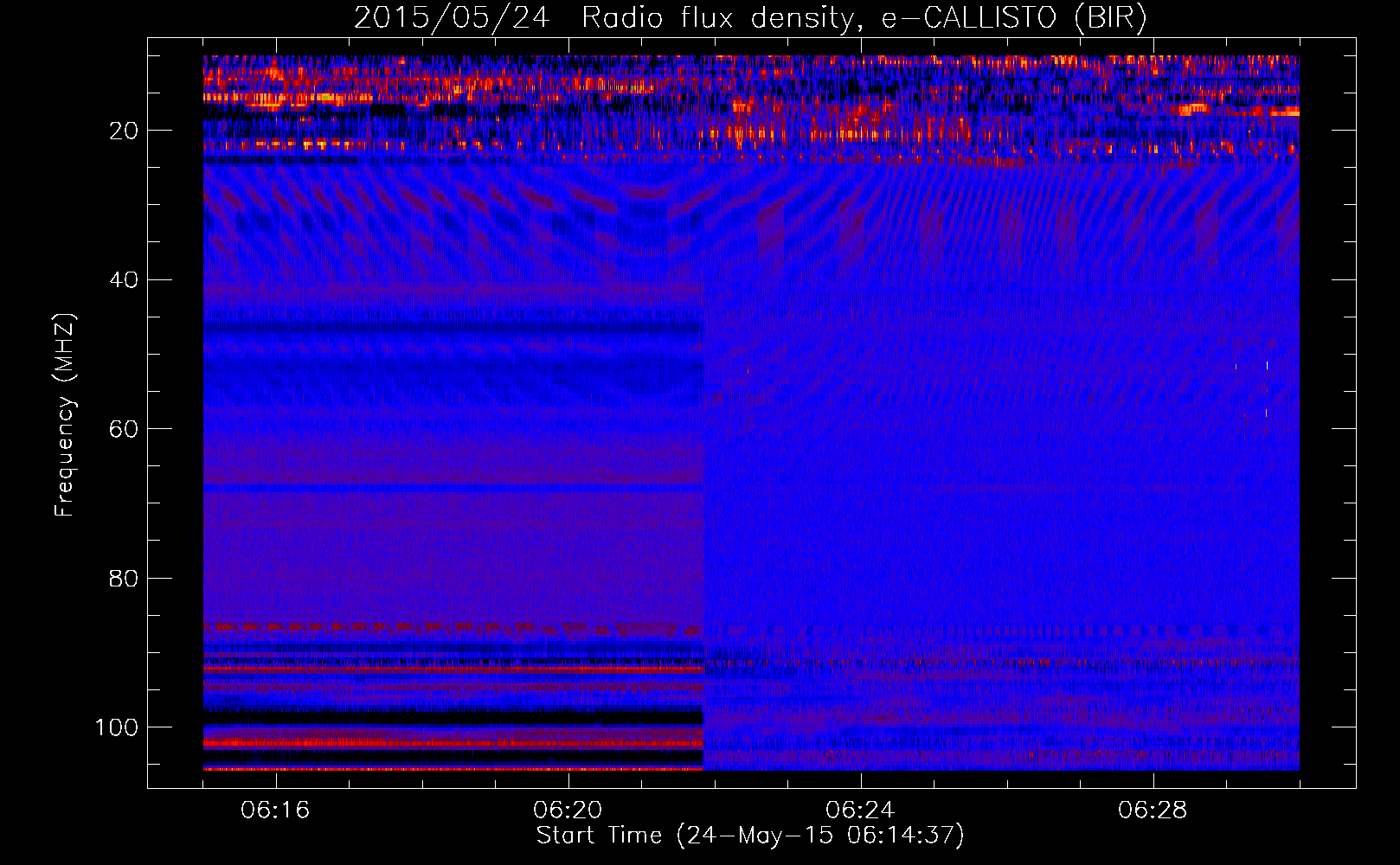Click the 100 frequency tick label
This screenshot has width=1400, height=865.
117,727
